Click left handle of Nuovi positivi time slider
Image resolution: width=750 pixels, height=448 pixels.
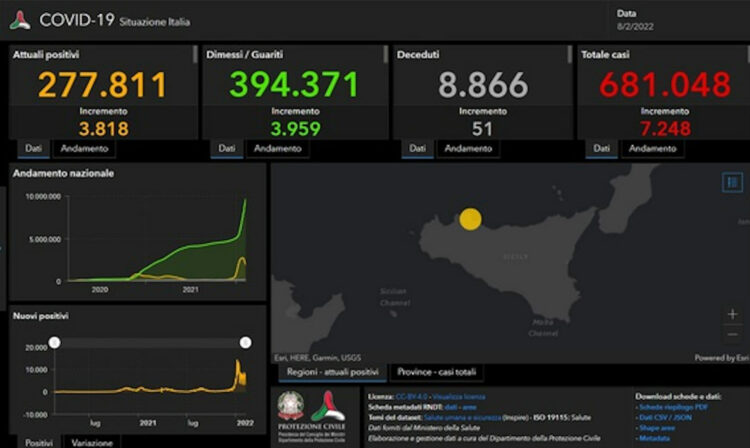(55, 343)
